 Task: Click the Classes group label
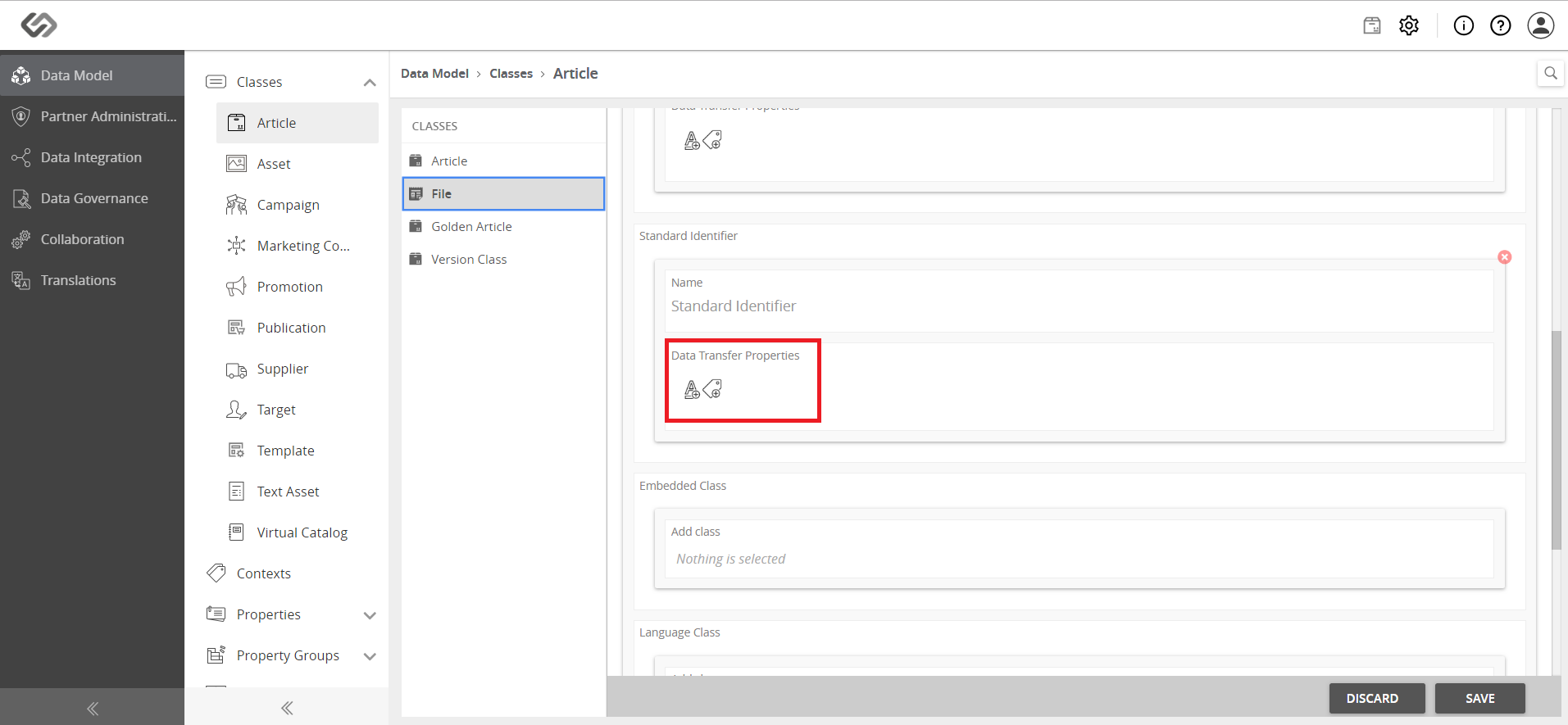point(259,82)
